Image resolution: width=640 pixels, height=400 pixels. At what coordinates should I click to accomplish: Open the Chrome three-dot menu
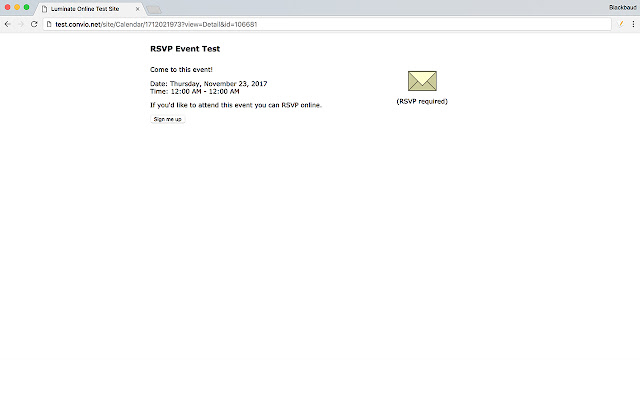click(x=632, y=23)
